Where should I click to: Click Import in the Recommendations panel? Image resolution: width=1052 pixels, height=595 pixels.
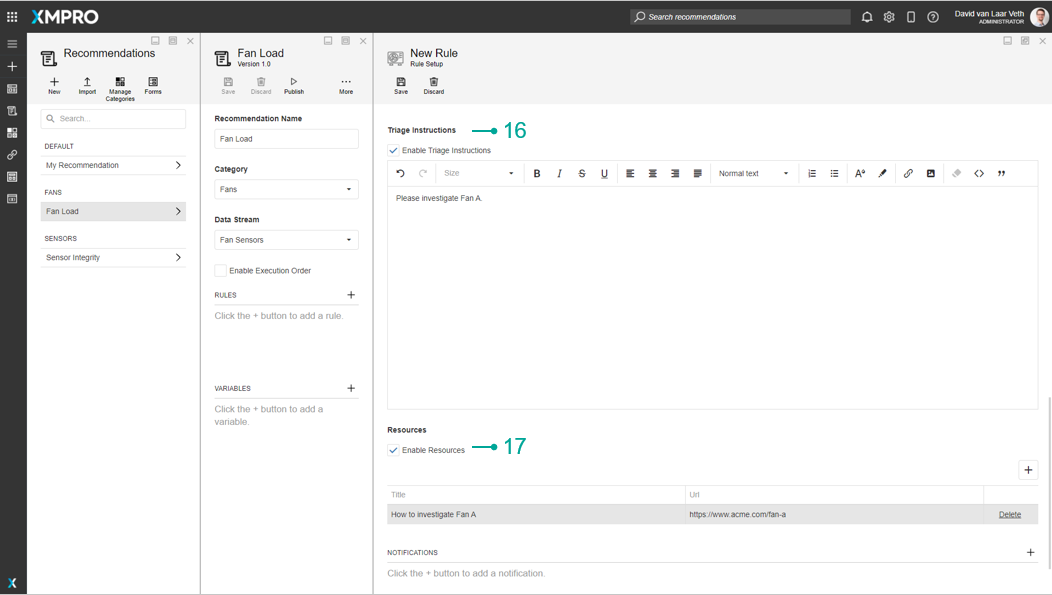coord(87,86)
